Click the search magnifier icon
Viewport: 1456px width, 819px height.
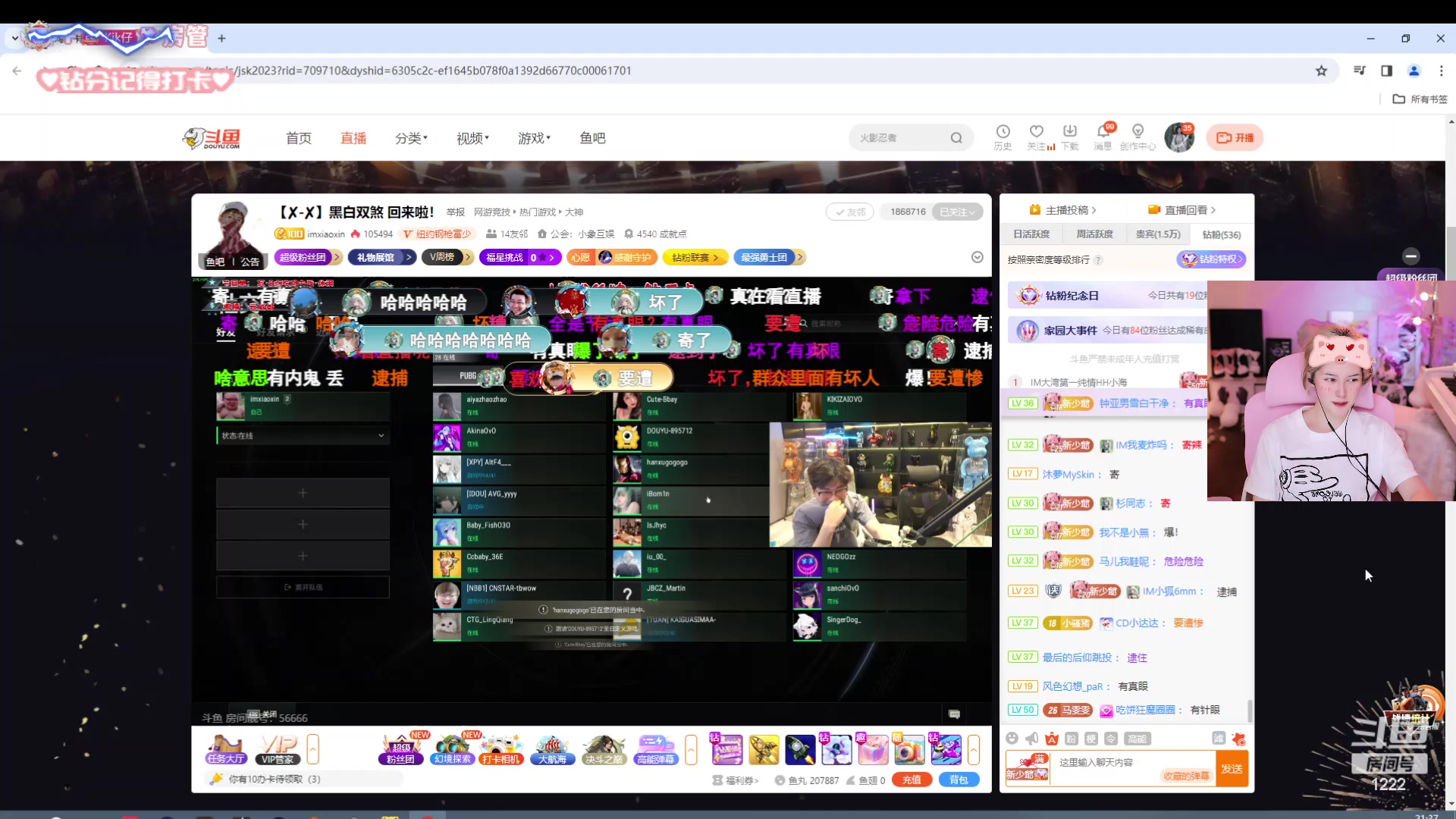pos(956,138)
